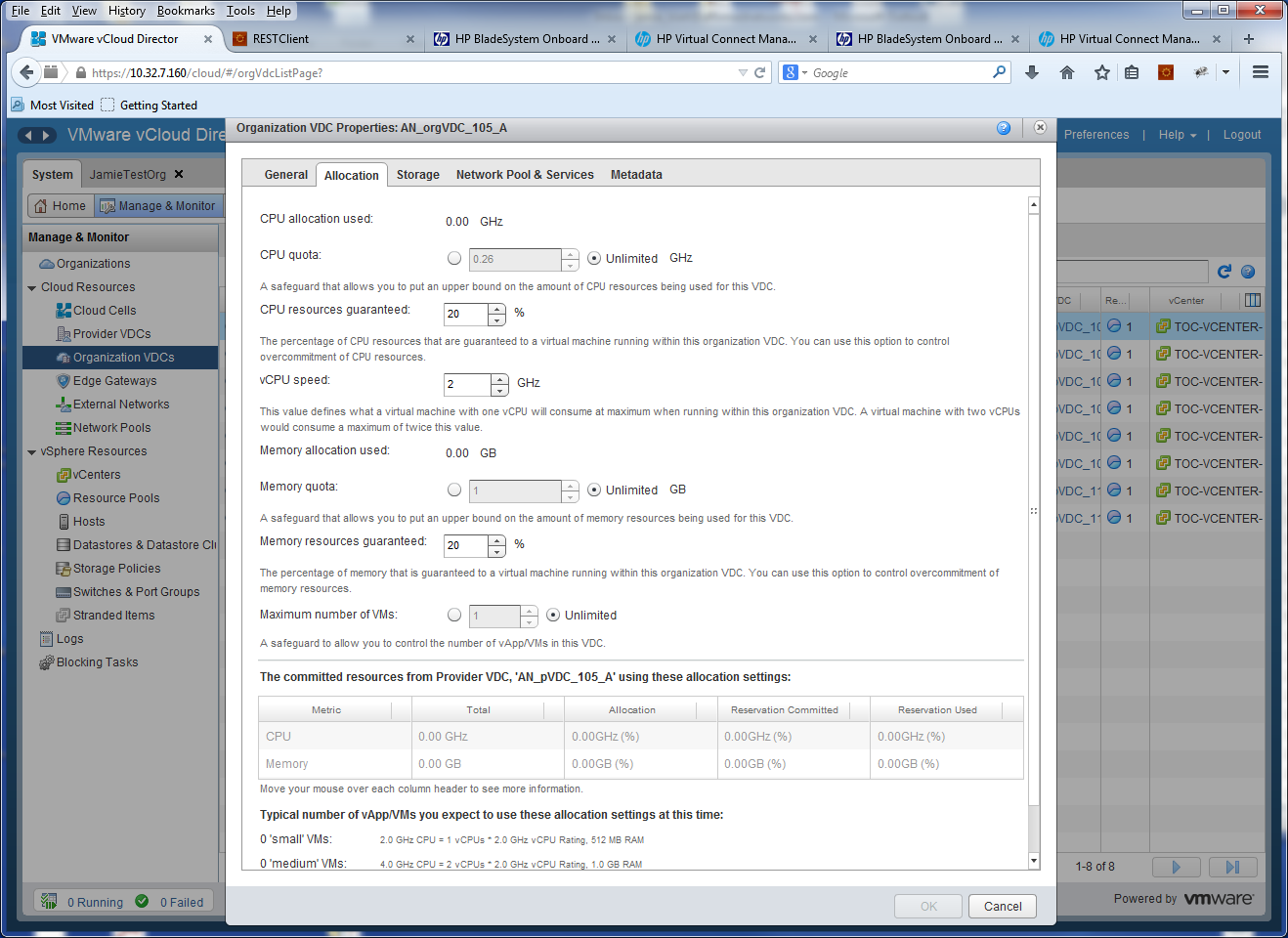Select Memory quota Unlimited radio button
This screenshot has width=1288, height=938.
(x=594, y=490)
